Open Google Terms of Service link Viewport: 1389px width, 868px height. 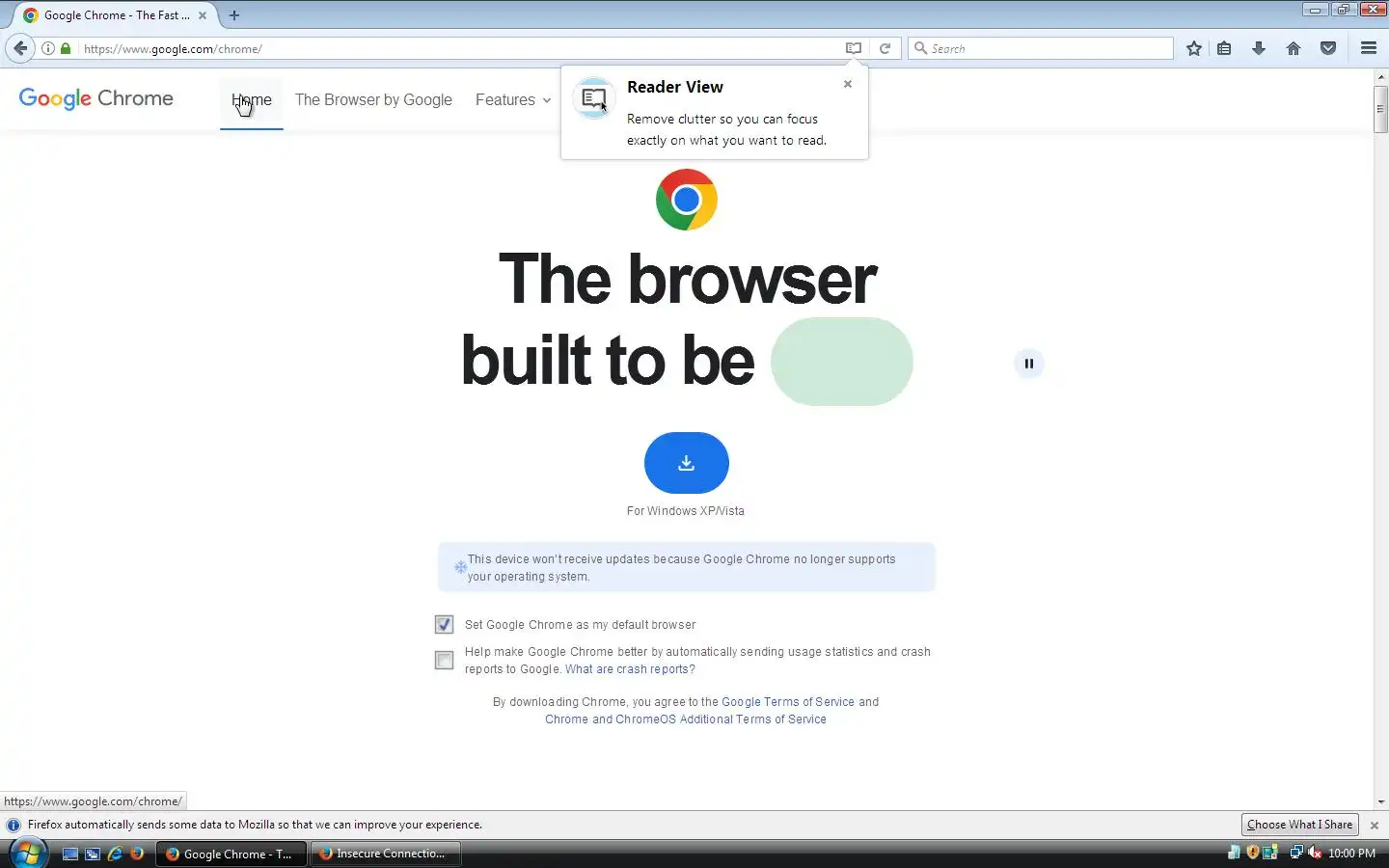pyautogui.click(x=788, y=702)
